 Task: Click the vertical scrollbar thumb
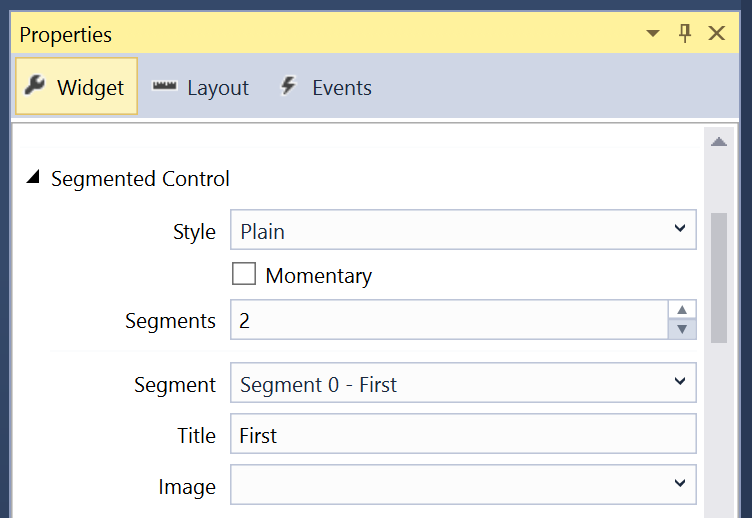pos(718,276)
